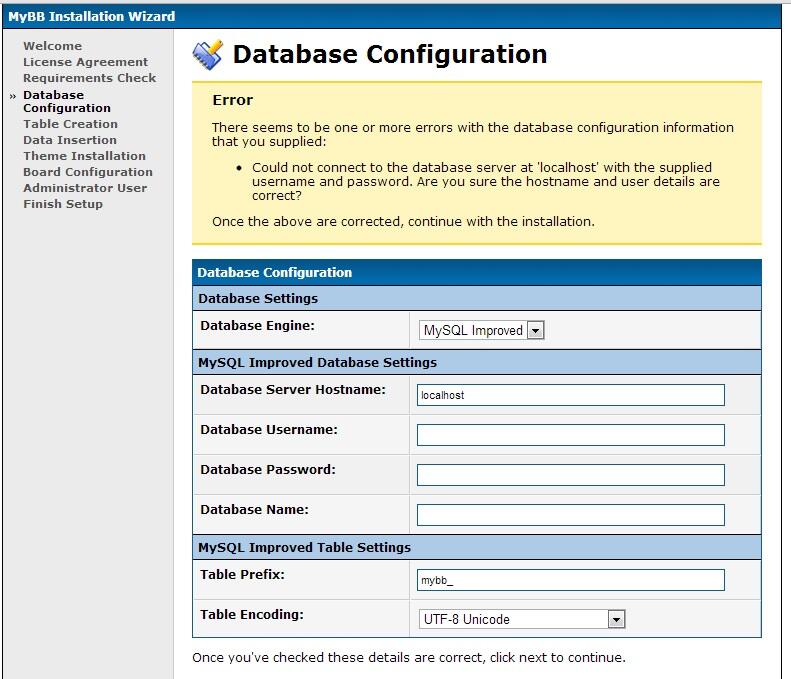
Task: Select Database Configuration step in sidebar
Action: point(67,101)
